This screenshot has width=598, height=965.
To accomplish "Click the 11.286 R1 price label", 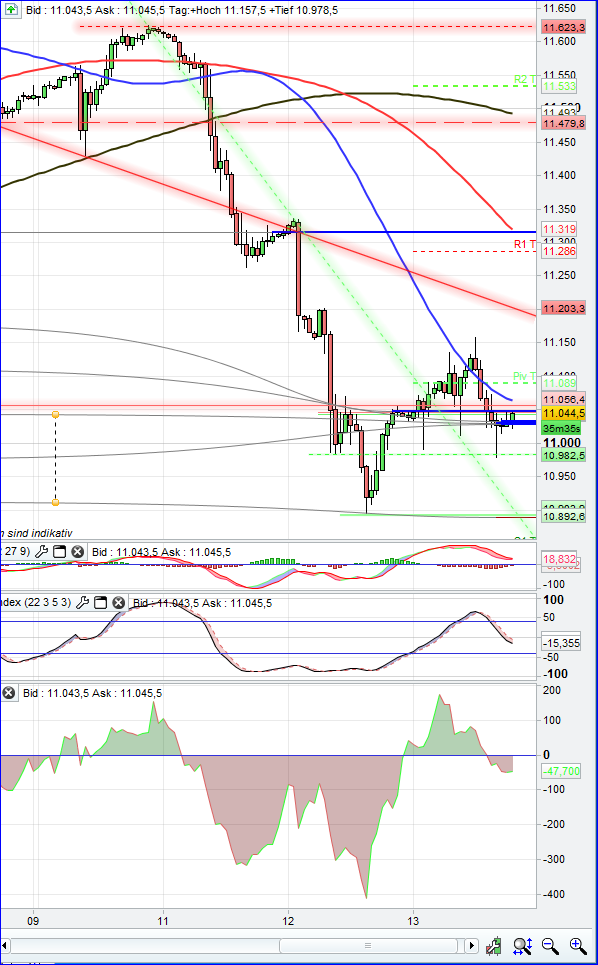I will point(559,251).
